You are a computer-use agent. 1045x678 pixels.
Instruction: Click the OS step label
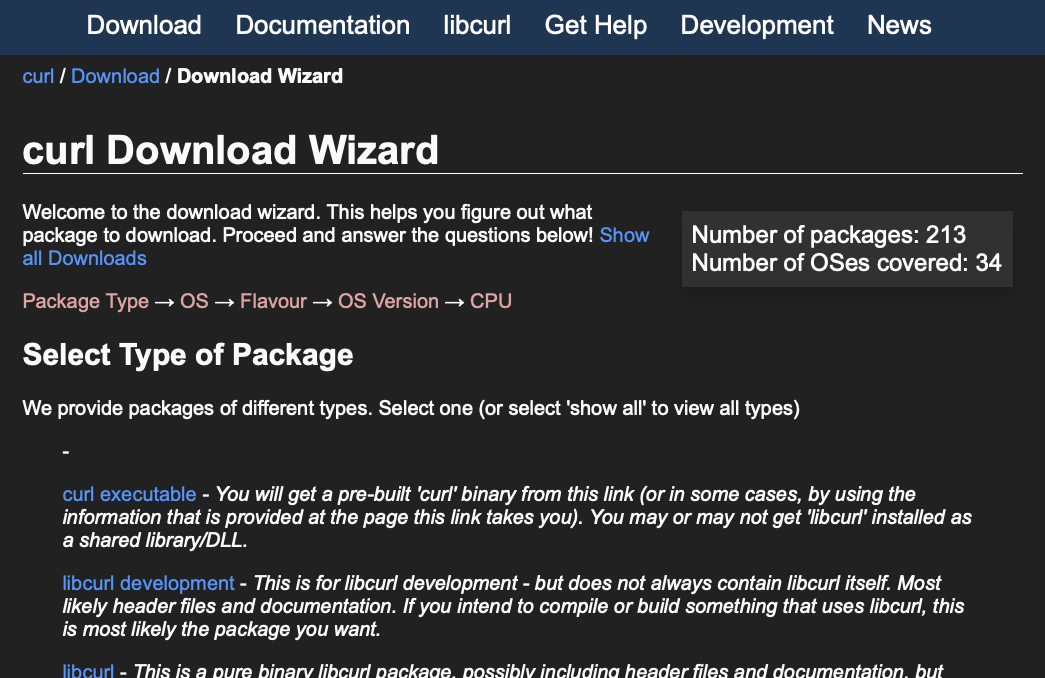tap(194, 301)
